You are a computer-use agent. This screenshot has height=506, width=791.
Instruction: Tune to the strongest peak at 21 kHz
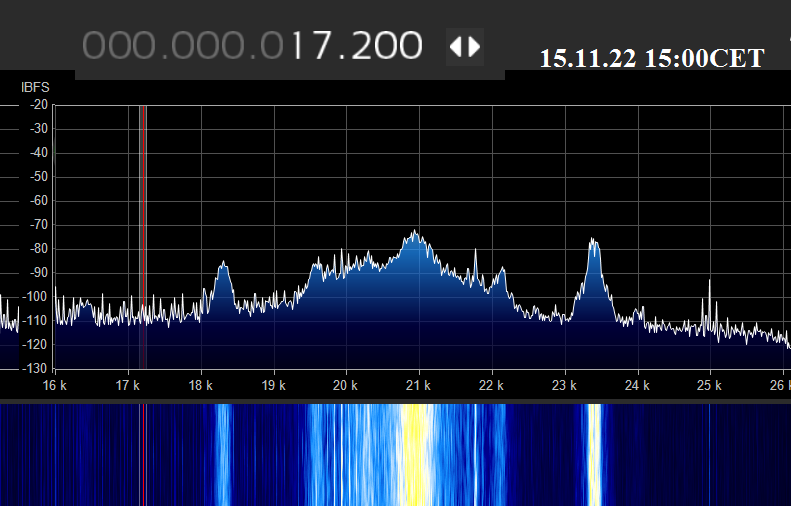pyautogui.click(x=414, y=235)
